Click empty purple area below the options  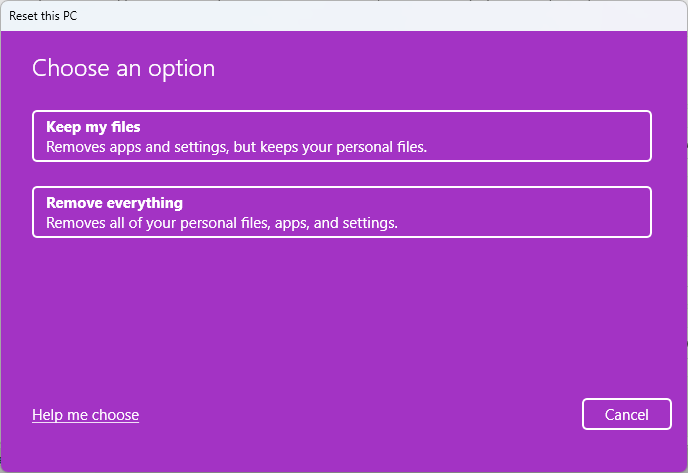coord(341,320)
